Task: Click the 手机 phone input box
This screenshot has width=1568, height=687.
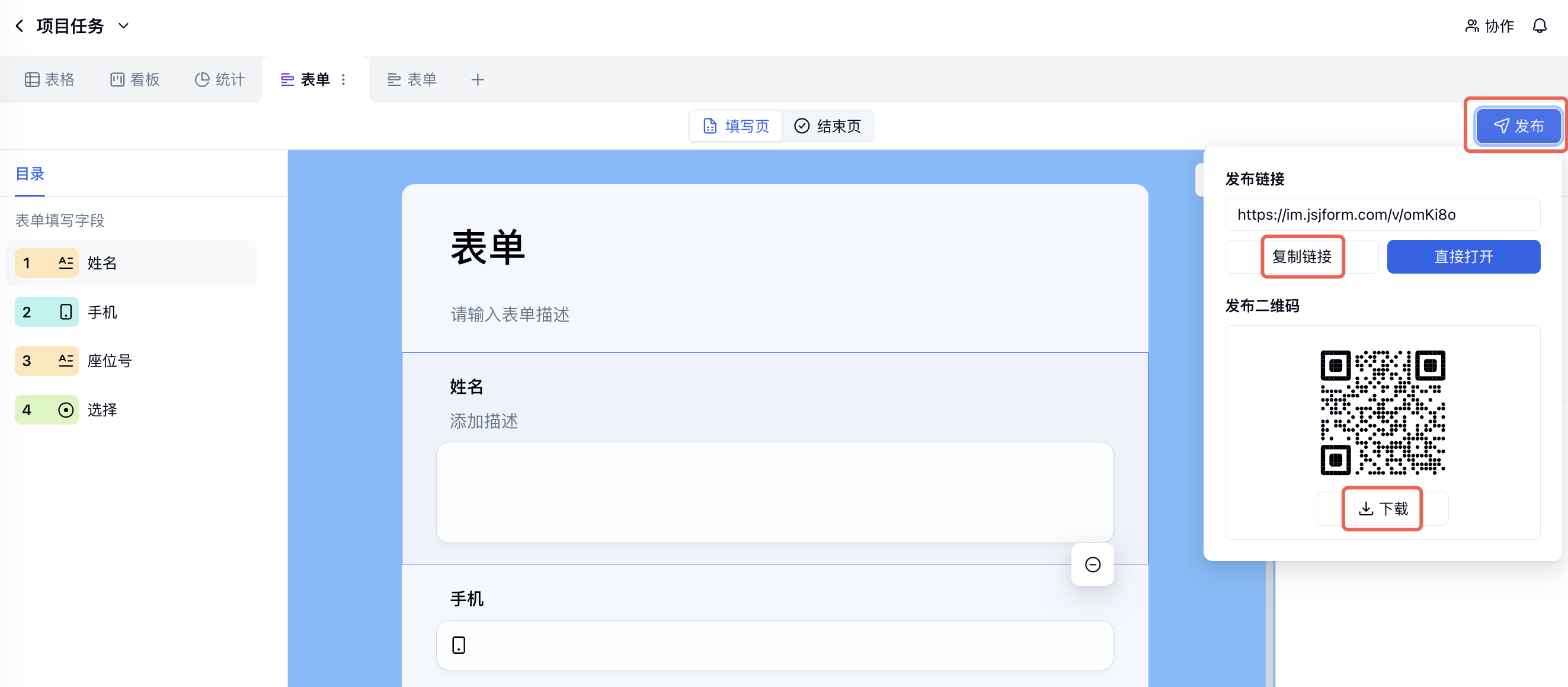Action: (x=775, y=645)
